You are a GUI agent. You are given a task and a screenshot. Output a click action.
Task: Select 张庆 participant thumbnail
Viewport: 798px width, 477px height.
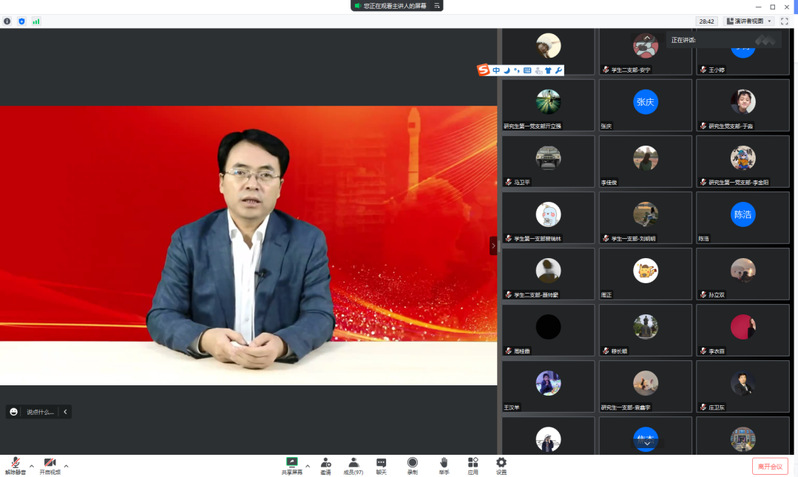click(x=645, y=106)
